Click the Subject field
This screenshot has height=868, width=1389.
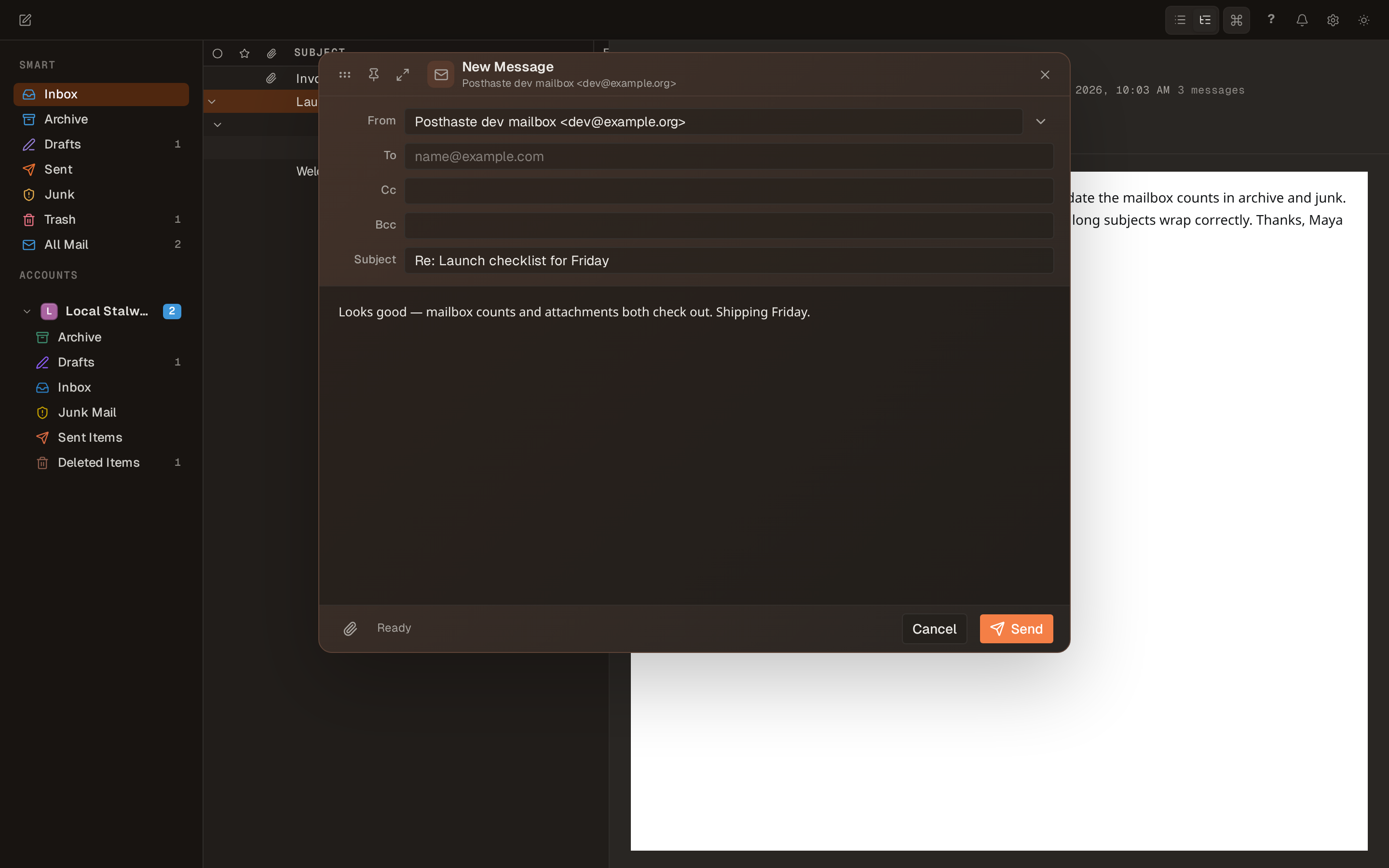pos(729,260)
